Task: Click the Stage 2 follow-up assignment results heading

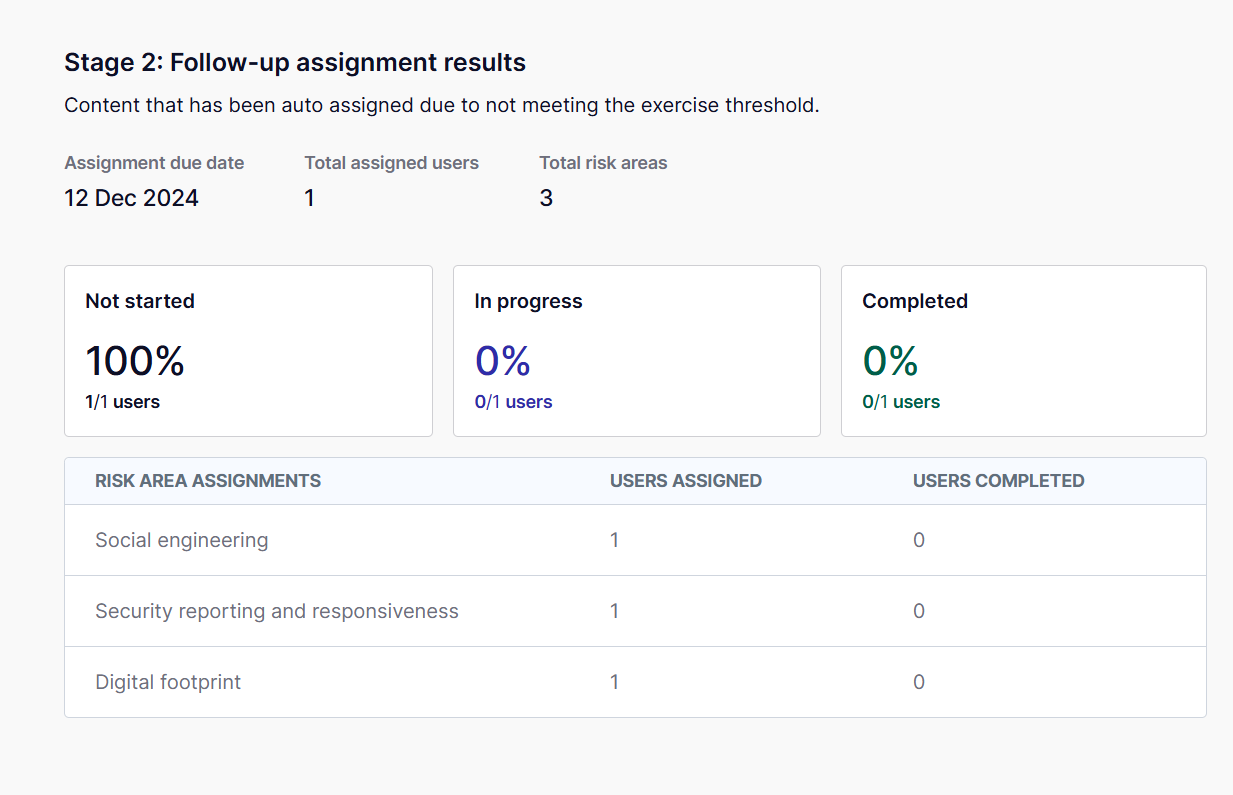Action: 295,62
